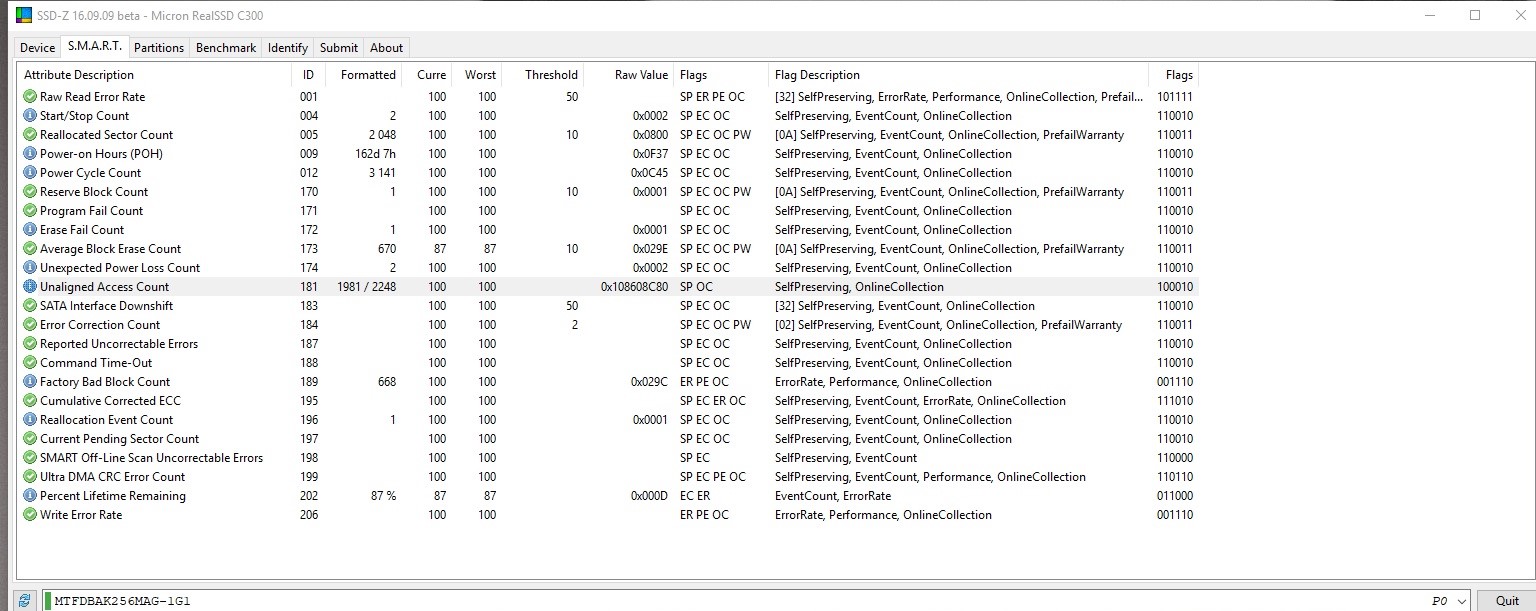Select the S.M.A.R.T. tab

pyautogui.click(x=95, y=46)
